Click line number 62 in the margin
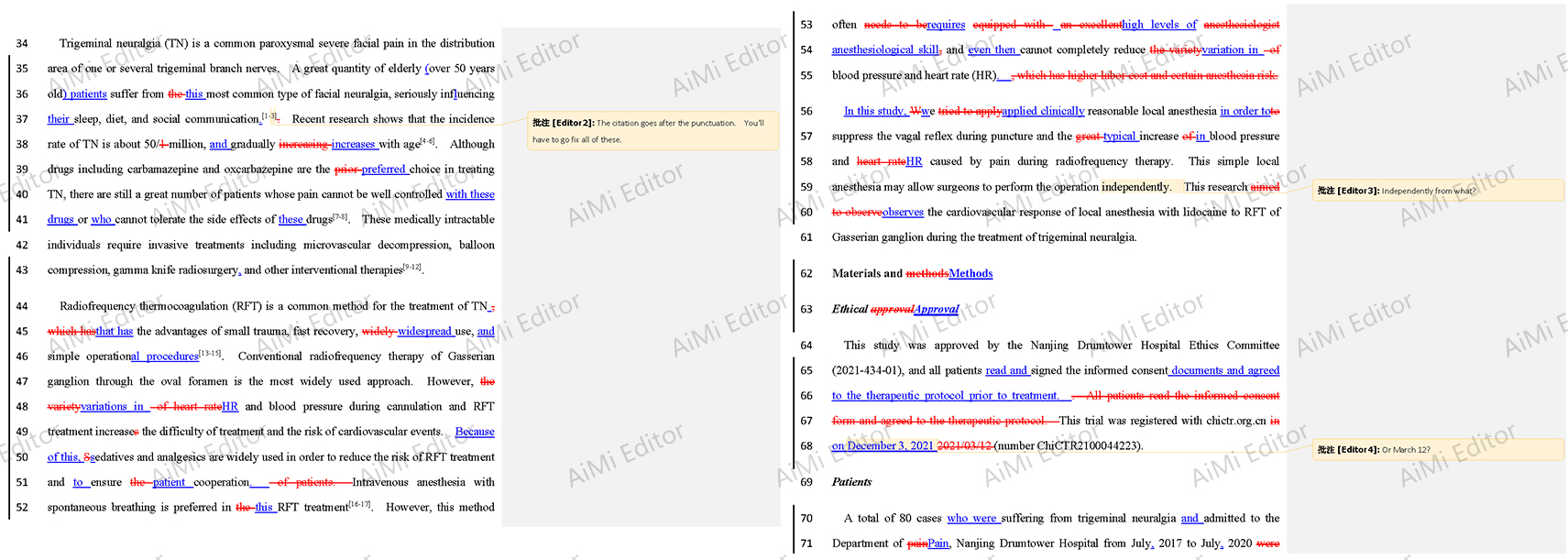Image resolution: width=1568 pixels, height=560 pixels. pyautogui.click(x=806, y=273)
